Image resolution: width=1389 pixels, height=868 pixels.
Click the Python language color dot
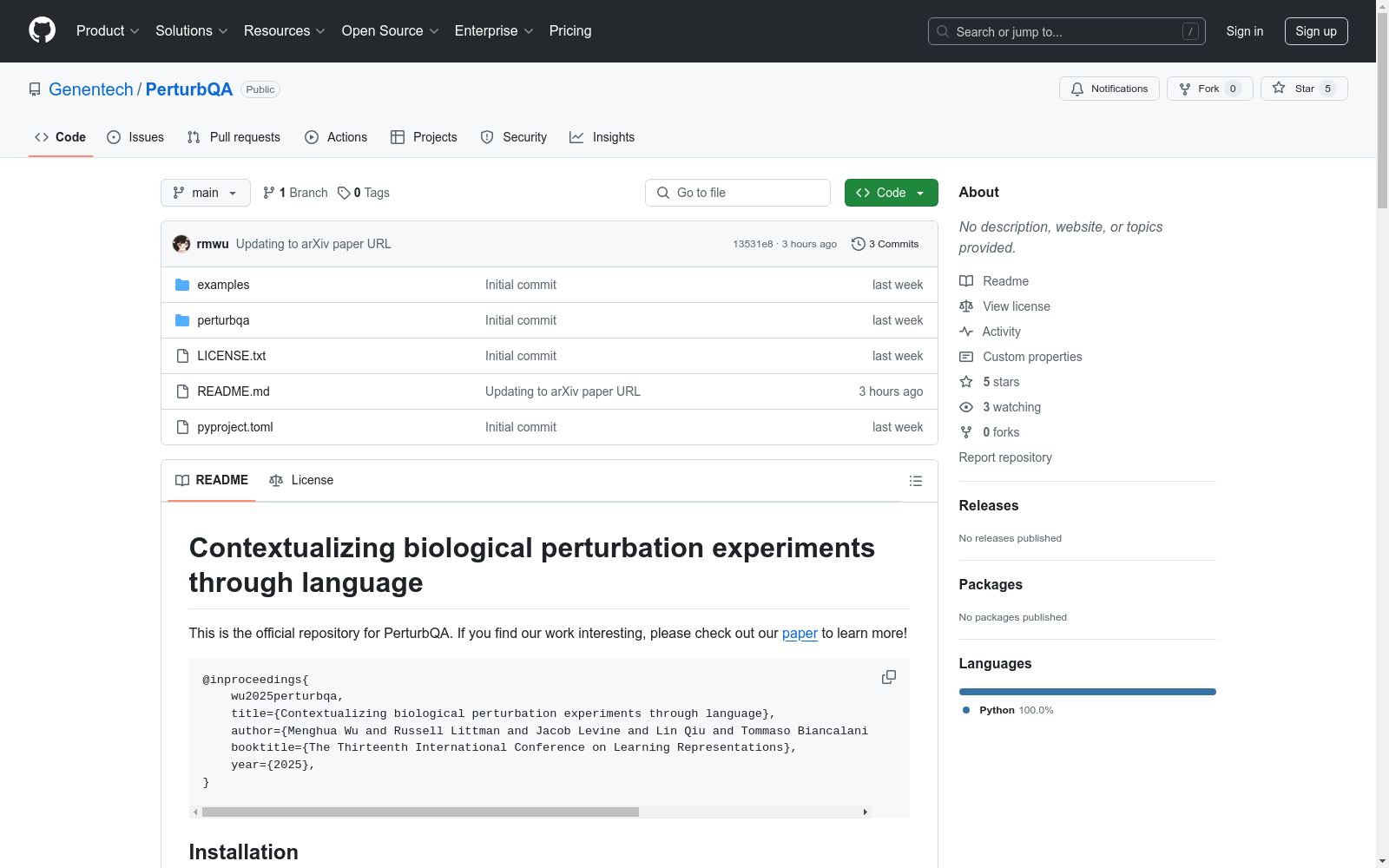pos(966,710)
